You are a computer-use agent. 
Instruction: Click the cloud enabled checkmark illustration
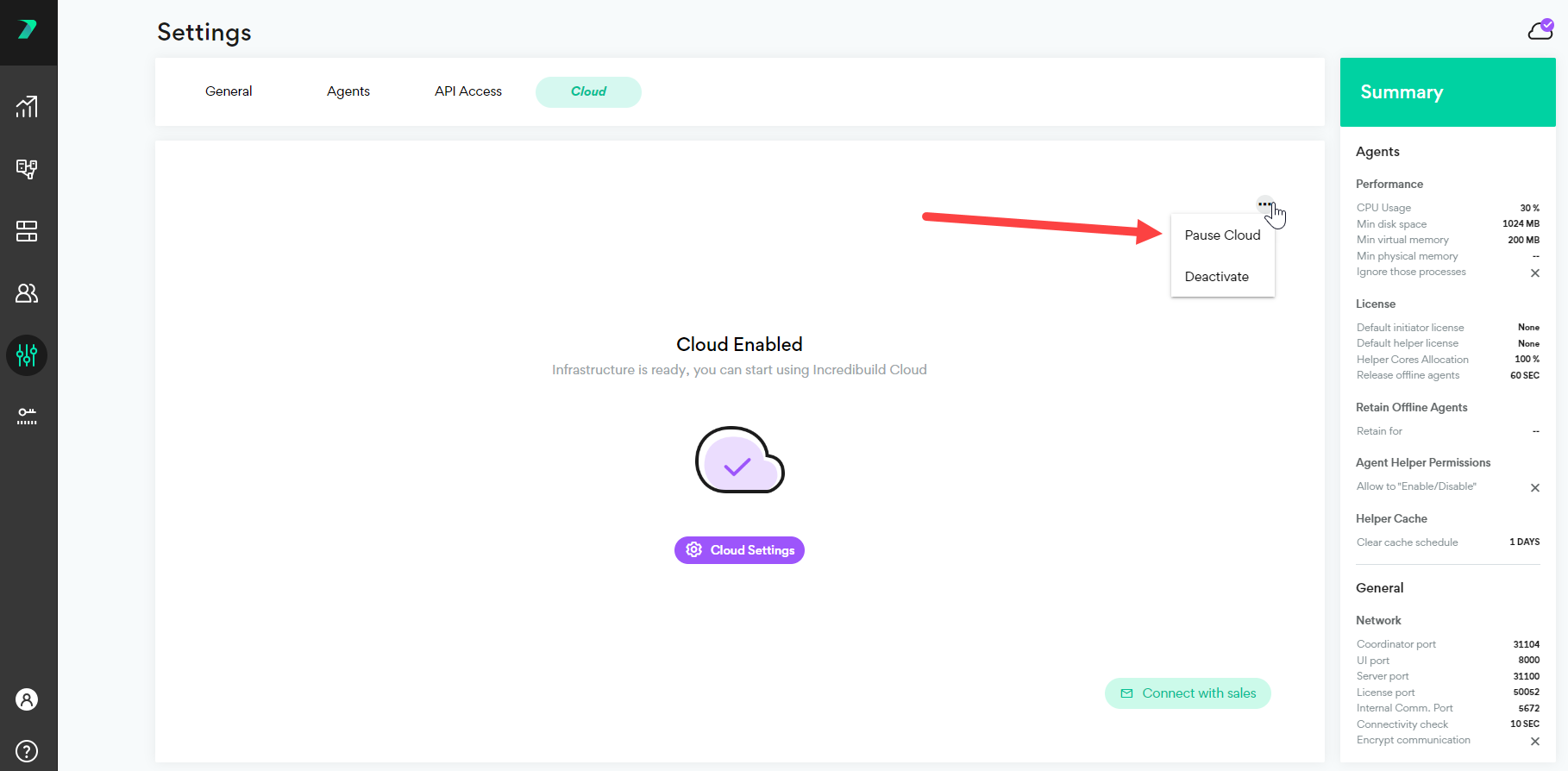(740, 460)
